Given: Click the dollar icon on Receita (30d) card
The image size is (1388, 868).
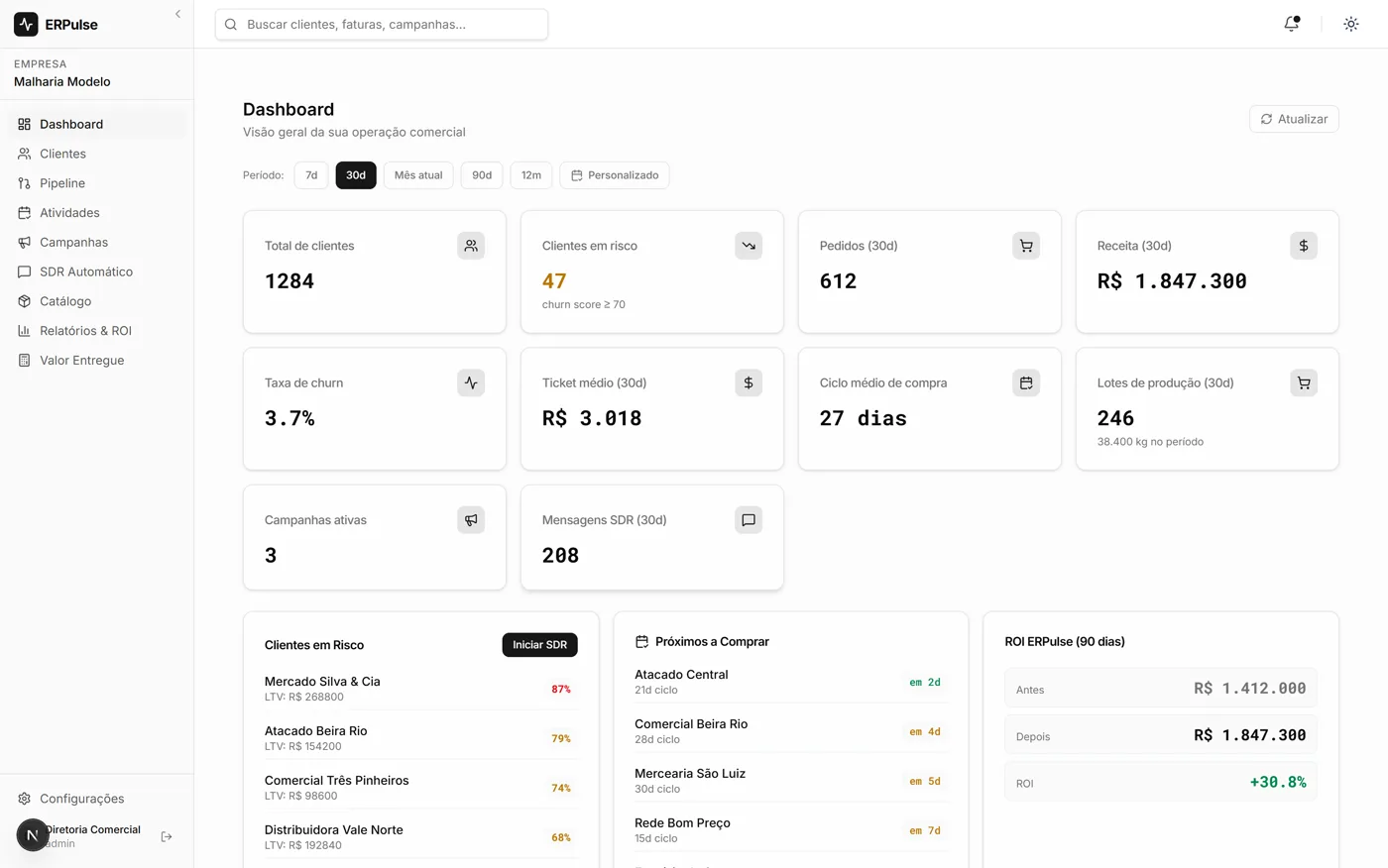Looking at the screenshot, I should 1304,246.
